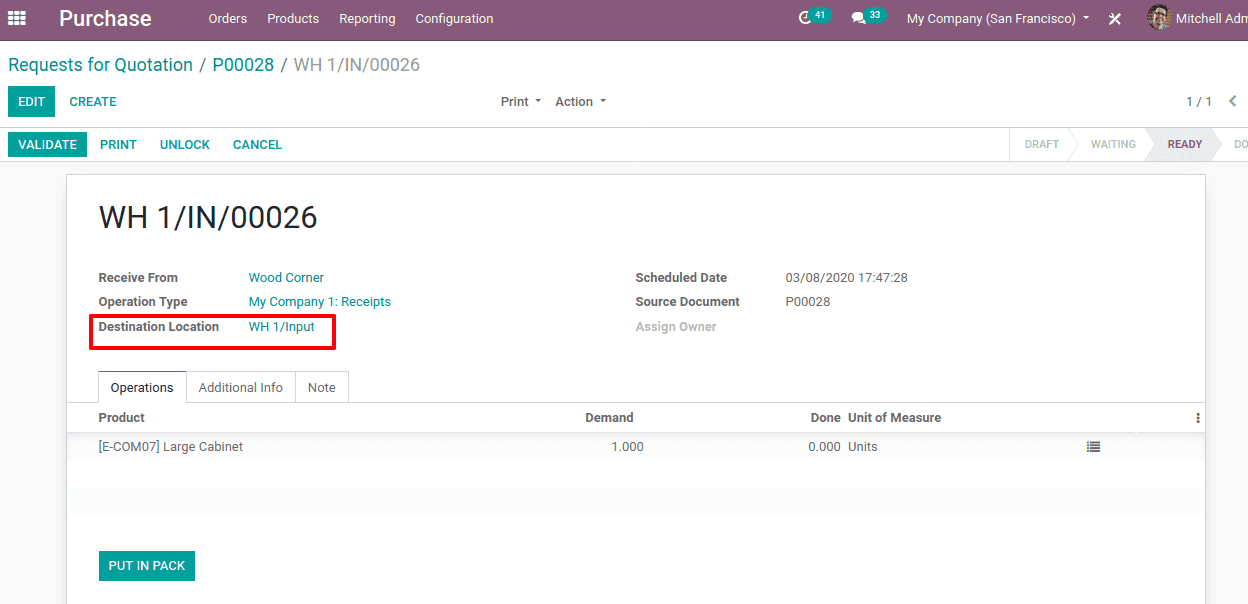Click the CANCEL button

coord(257,145)
